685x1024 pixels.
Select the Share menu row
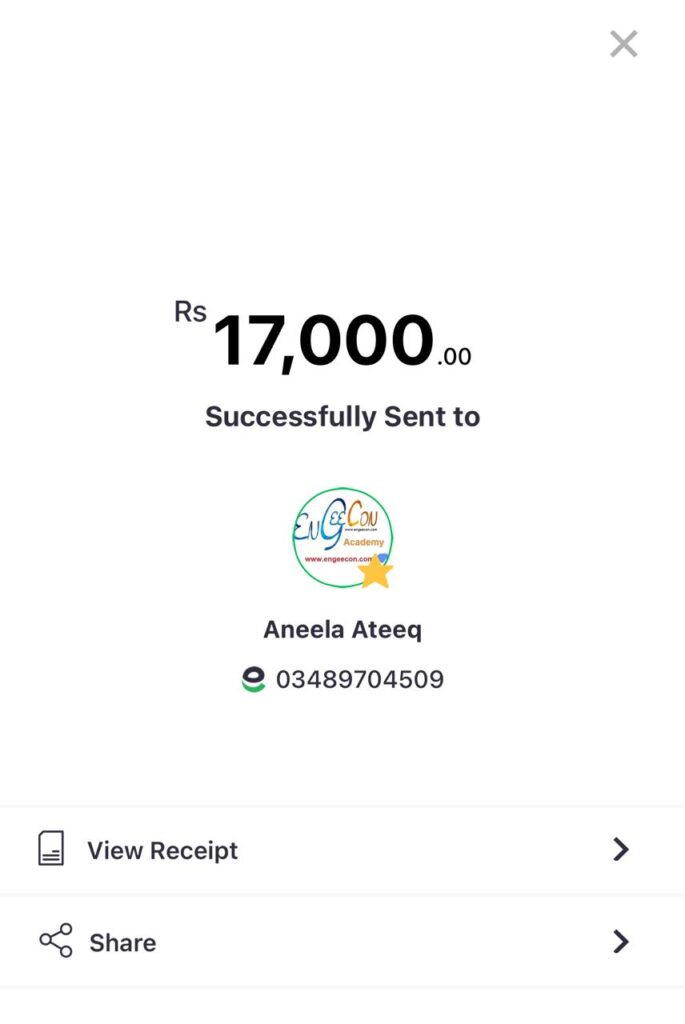(x=342, y=942)
